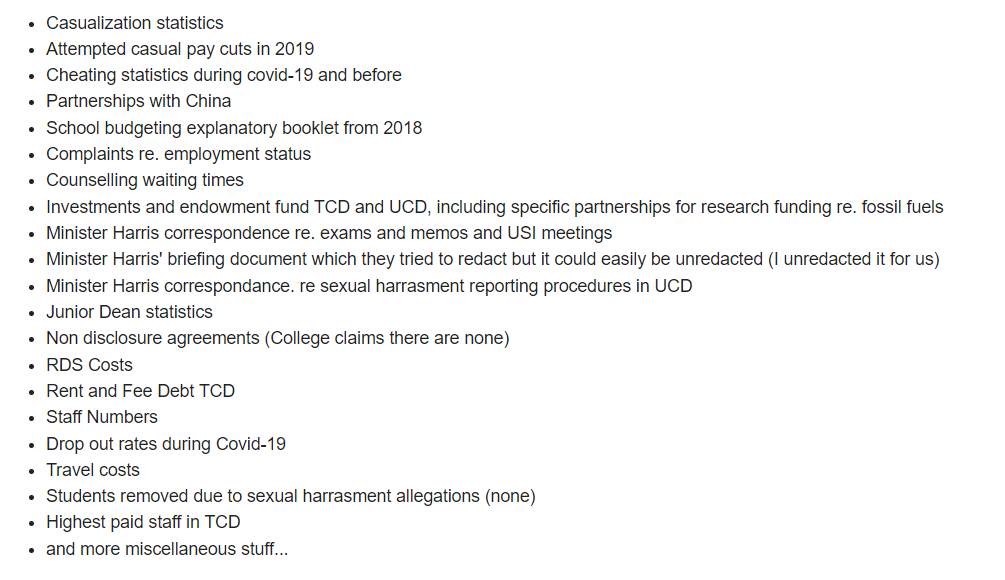Click Minister Harris exams and memos correspondence item
Viewport: 1005px width, 580px height.
pyautogui.click(x=329, y=233)
